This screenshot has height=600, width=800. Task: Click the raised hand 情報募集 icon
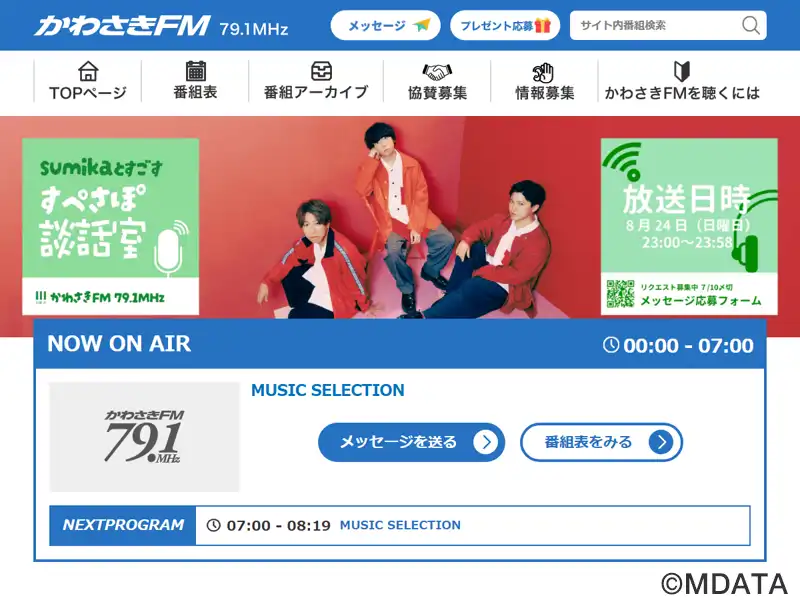pyautogui.click(x=543, y=73)
